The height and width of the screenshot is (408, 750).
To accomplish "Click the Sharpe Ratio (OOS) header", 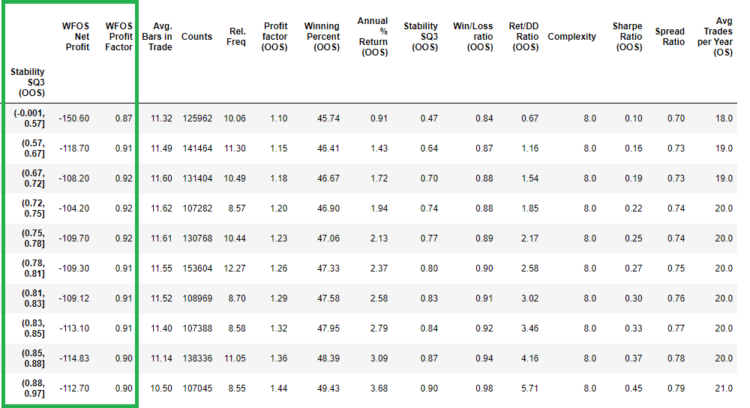I will (x=628, y=36).
